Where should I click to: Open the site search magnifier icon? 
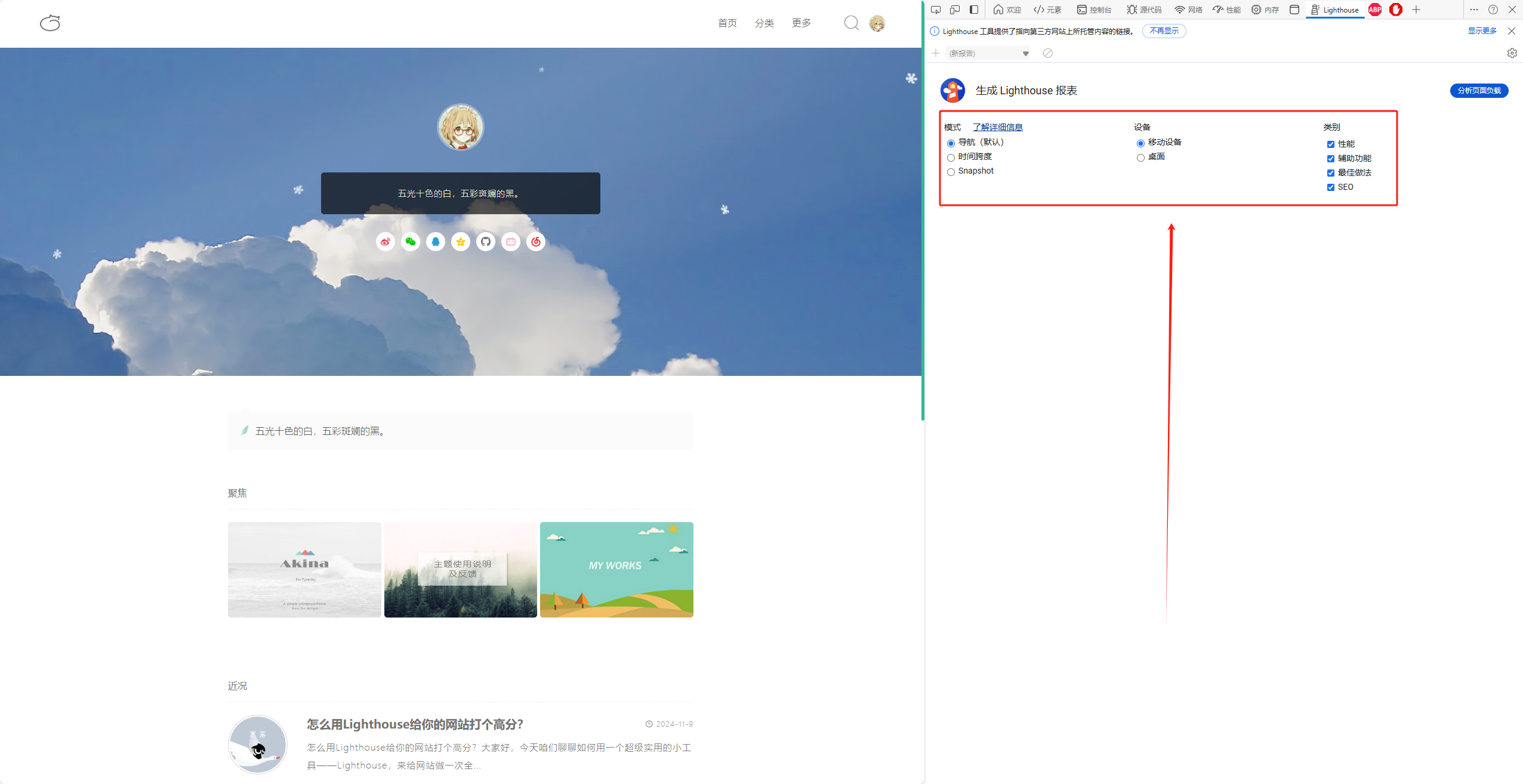(851, 23)
